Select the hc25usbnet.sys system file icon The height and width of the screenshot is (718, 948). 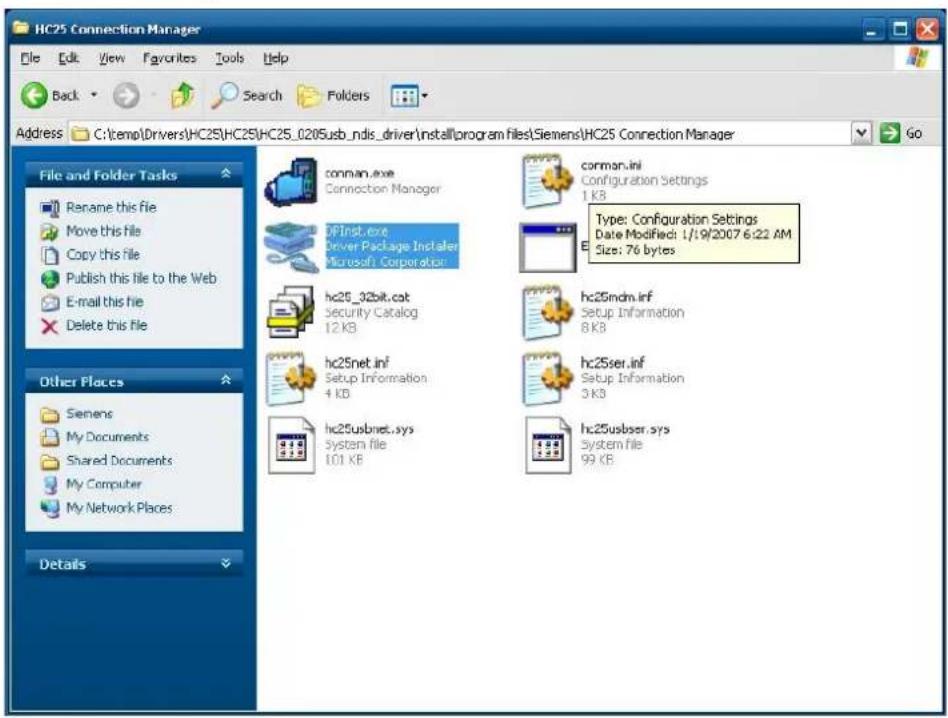291,445
